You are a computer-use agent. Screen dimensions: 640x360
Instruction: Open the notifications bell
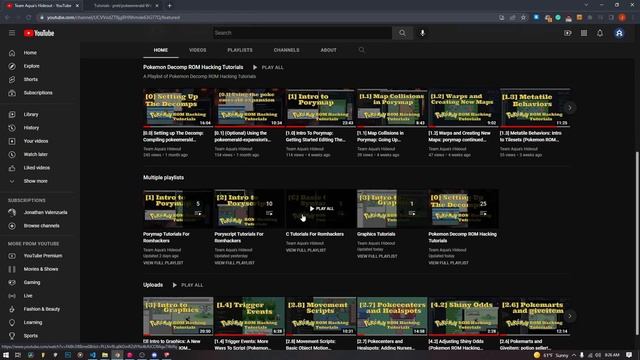click(x=600, y=33)
